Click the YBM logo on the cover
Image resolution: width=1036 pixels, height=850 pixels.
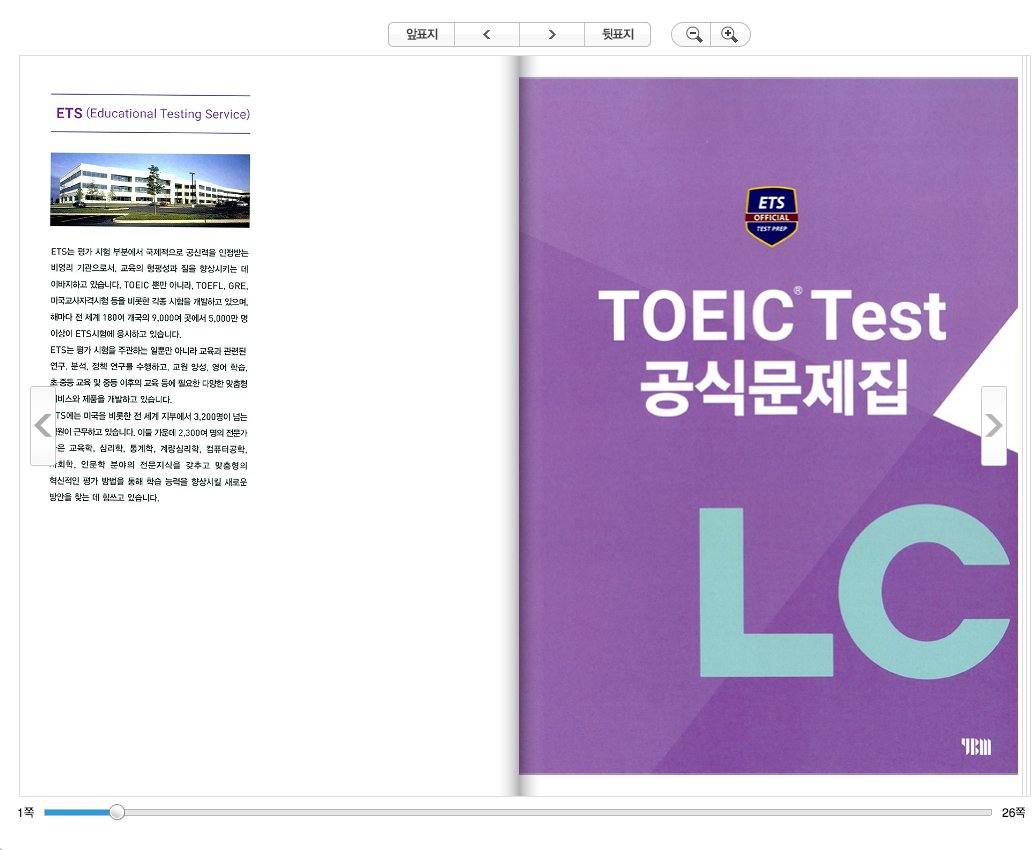coord(976,747)
